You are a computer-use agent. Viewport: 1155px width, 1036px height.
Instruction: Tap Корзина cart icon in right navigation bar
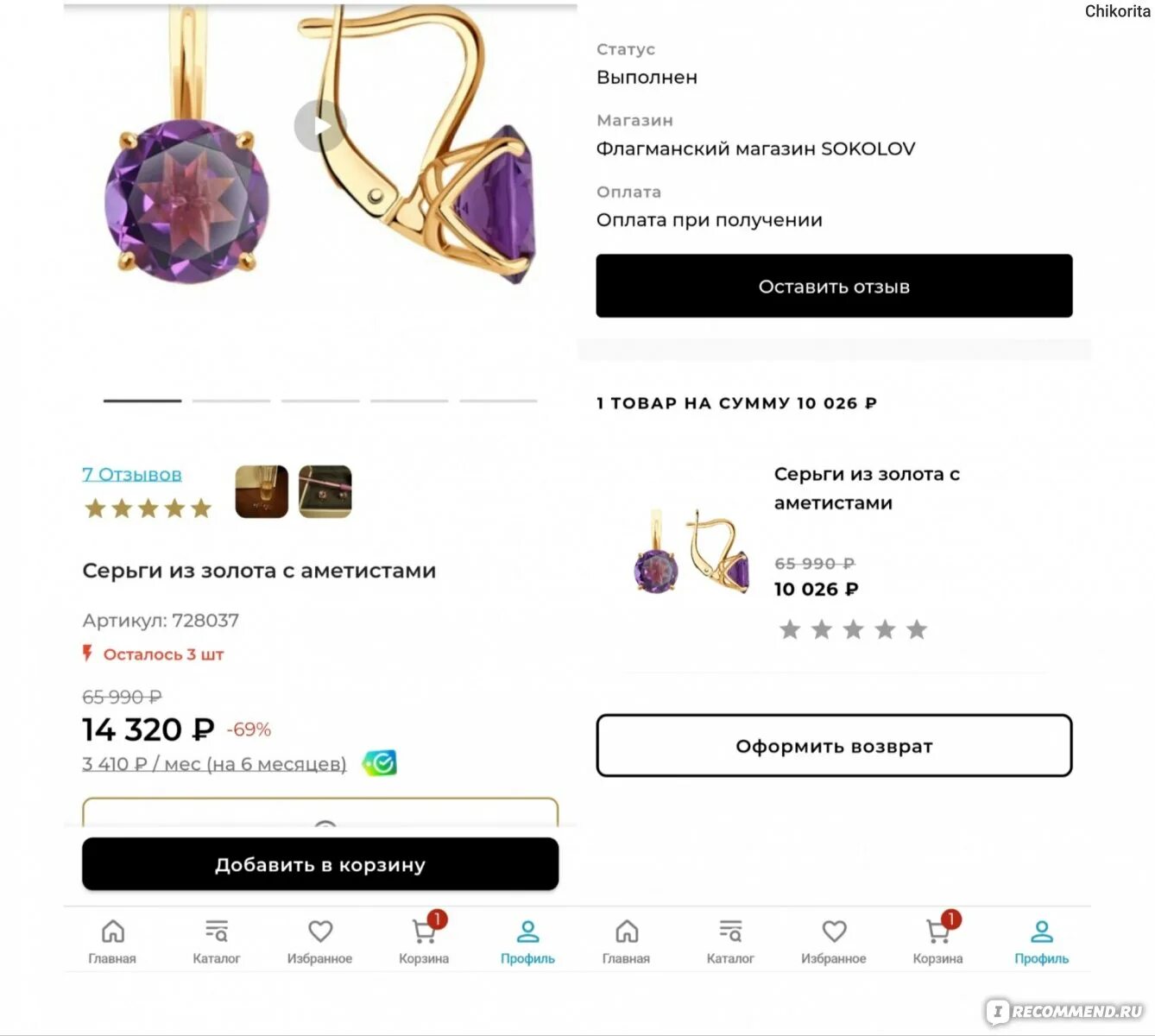[937, 932]
